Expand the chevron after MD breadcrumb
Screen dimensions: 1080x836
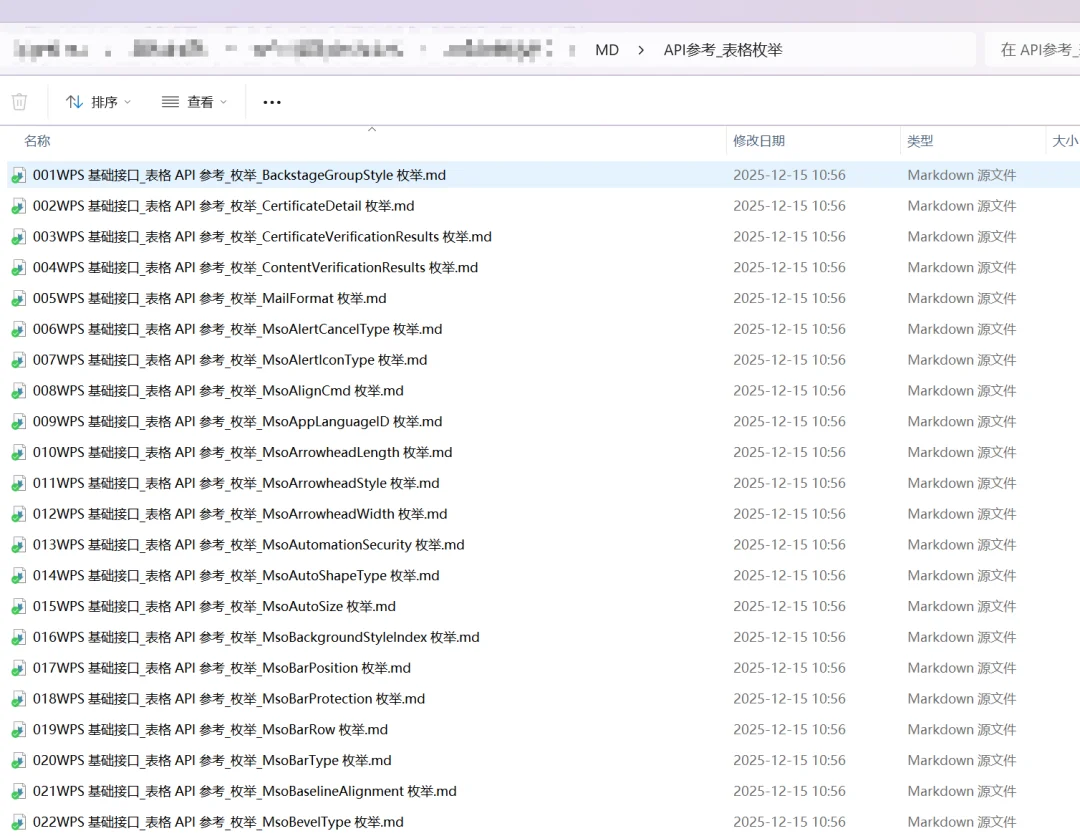(641, 50)
